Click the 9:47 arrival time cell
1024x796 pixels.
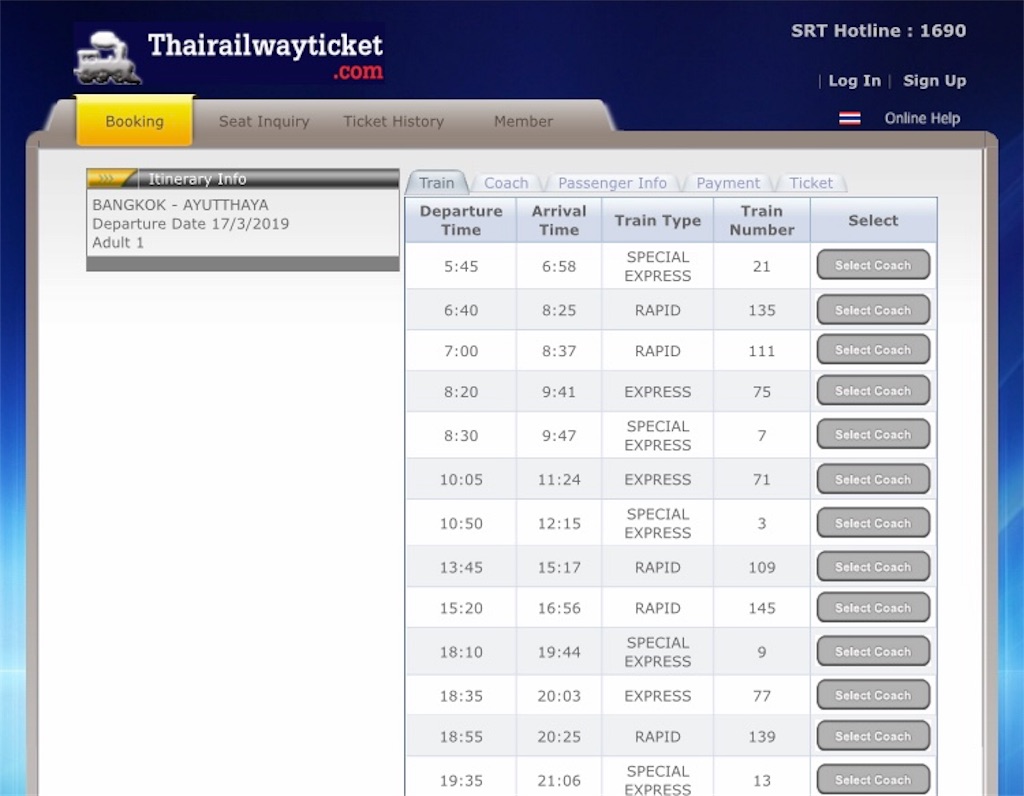(559, 436)
